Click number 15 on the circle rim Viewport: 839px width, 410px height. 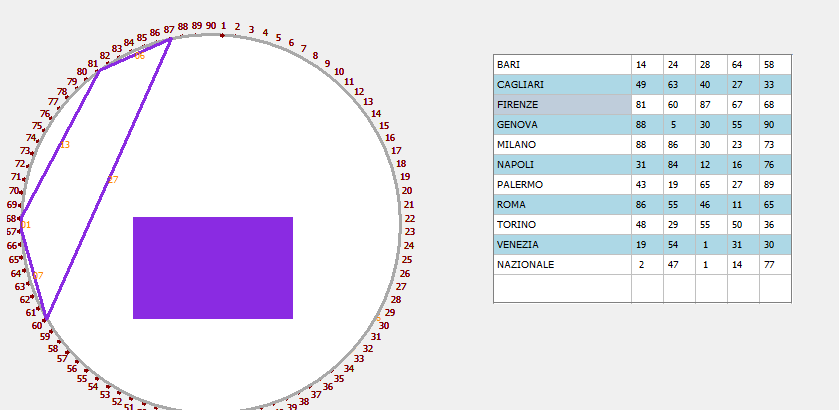(384, 126)
